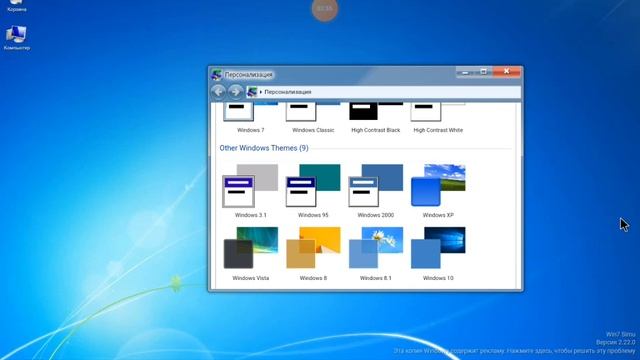This screenshot has width=640, height=360.
Task: Open the Корзина desktop icon
Action: (x=17, y=6)
